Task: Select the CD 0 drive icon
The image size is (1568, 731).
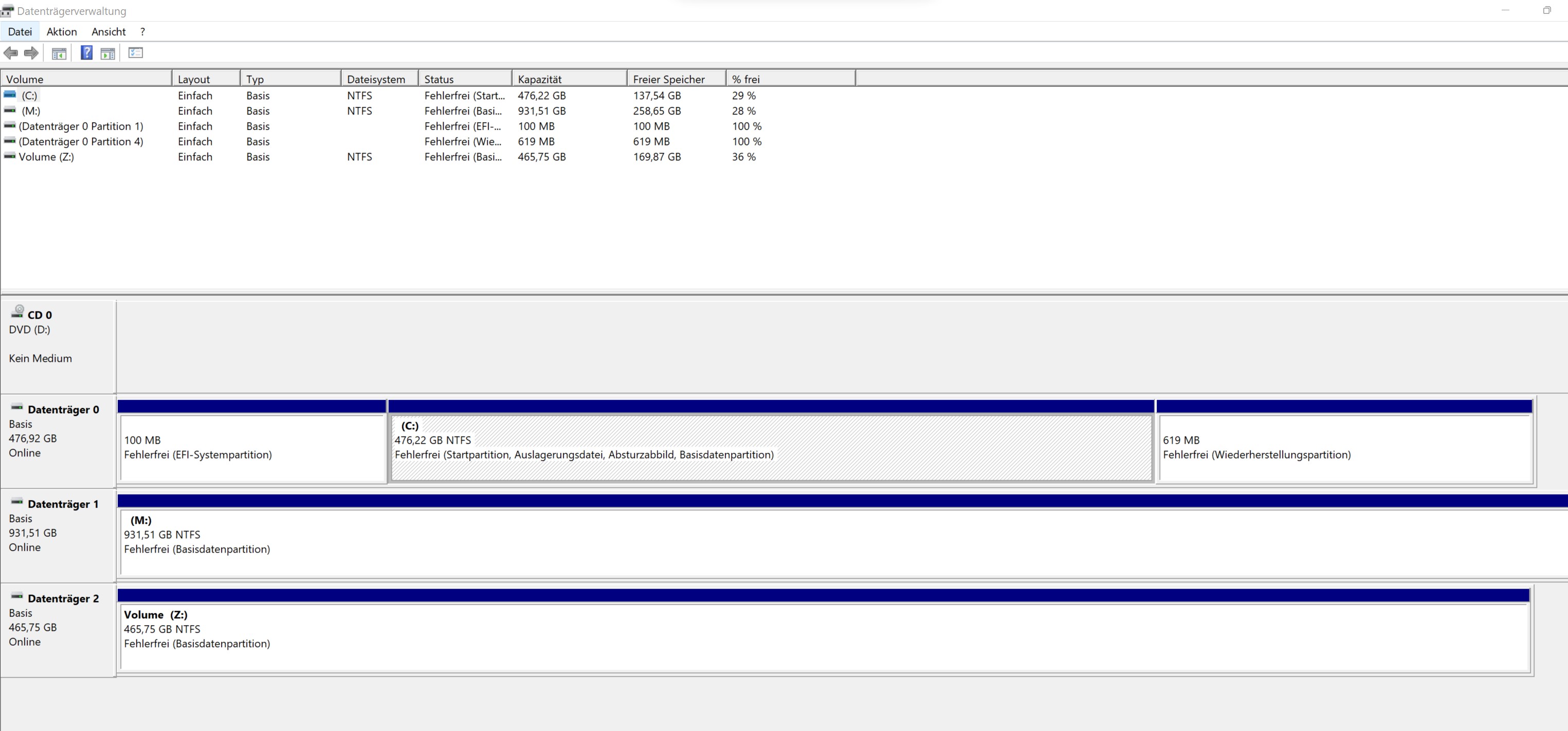Action: point(17,312)
